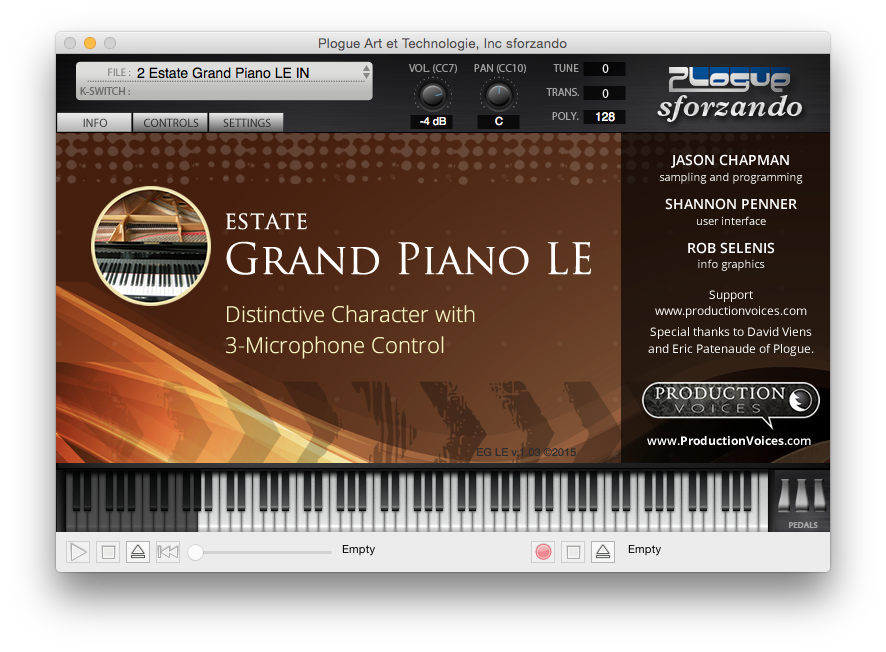This screenshot has height=652, width=886.
Task: Click the "SHANNON PENNER" credit text
Action: tap(731, 204)
